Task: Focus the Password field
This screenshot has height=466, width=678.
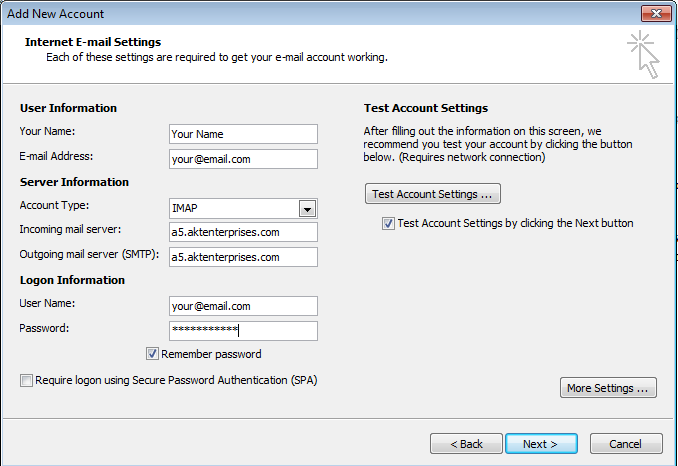Action: [243, 331]
